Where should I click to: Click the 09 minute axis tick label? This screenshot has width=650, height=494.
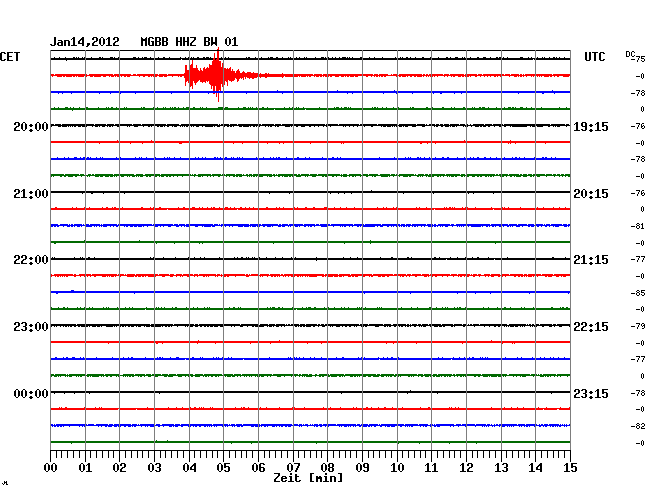point(362,467)
